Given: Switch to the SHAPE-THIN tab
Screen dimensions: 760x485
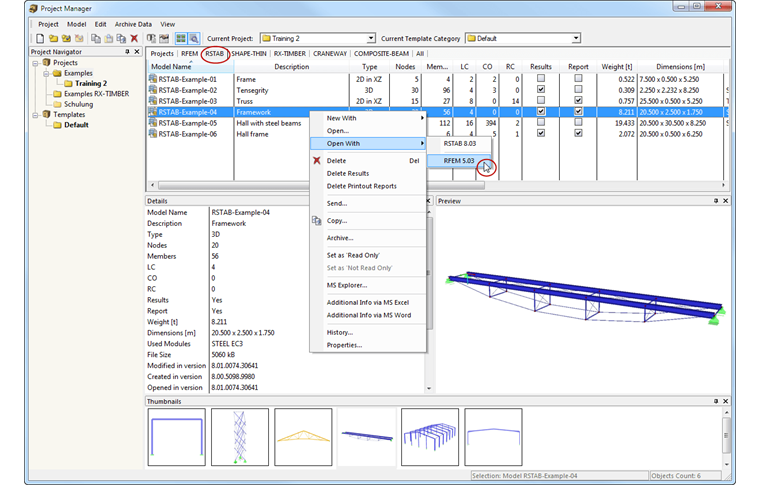Looking at the screenshot, I should (x=249, y=54).
